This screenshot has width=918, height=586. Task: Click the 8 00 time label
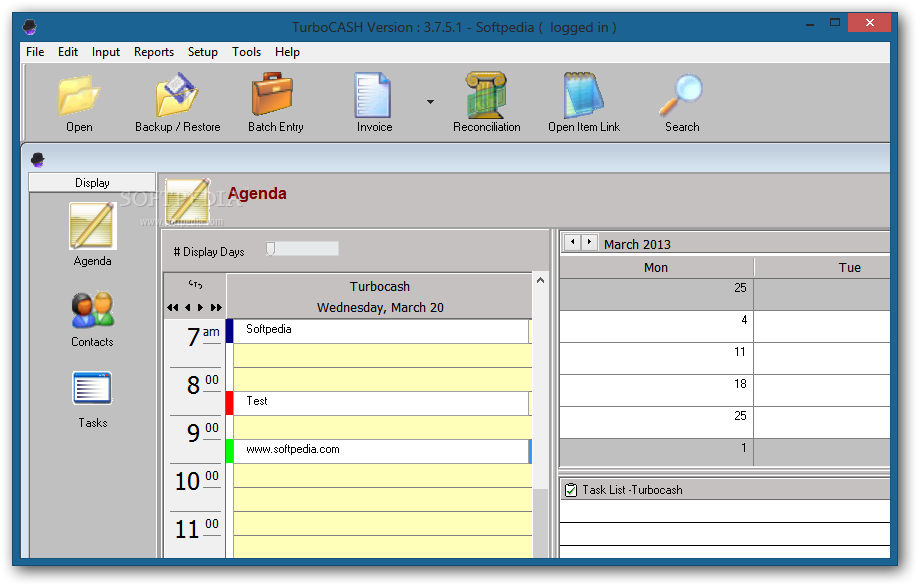coord(203,385)
